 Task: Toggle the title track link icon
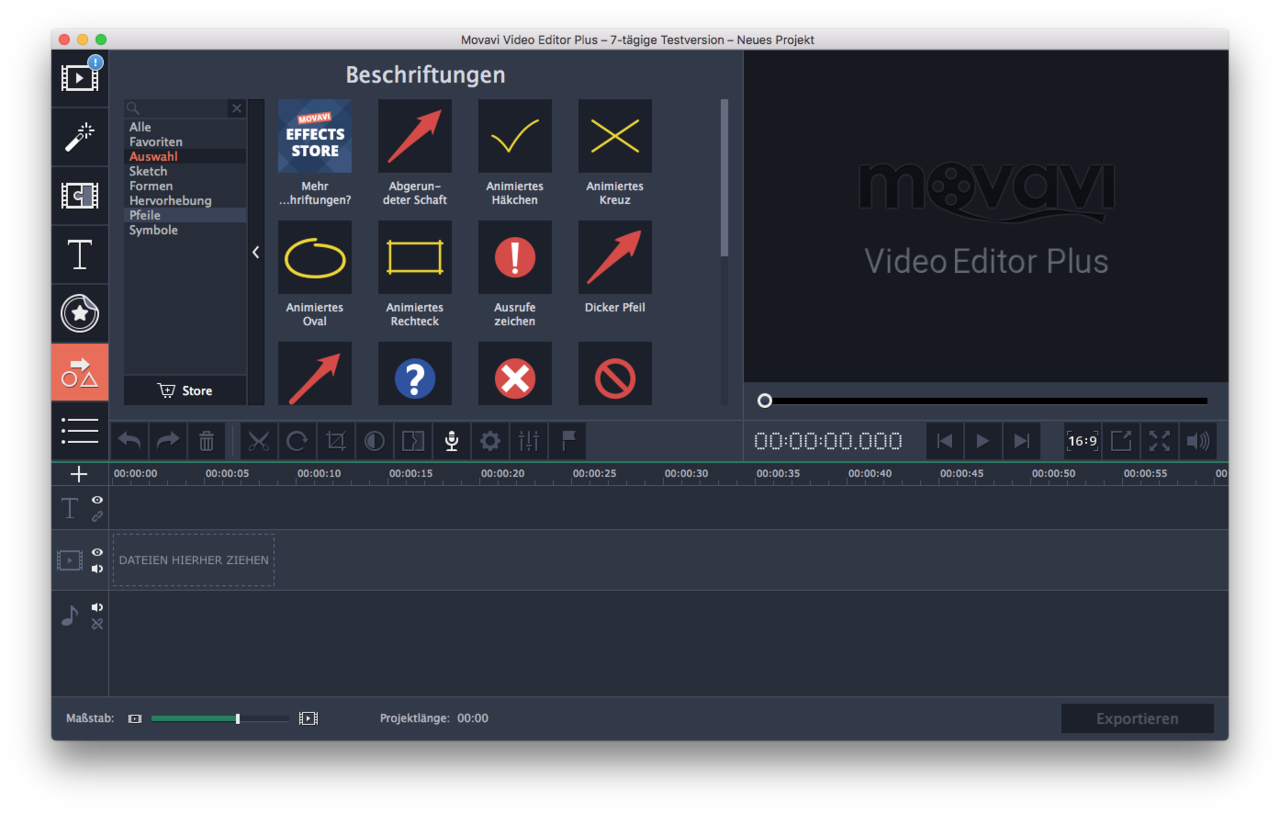tap(98, 517)
